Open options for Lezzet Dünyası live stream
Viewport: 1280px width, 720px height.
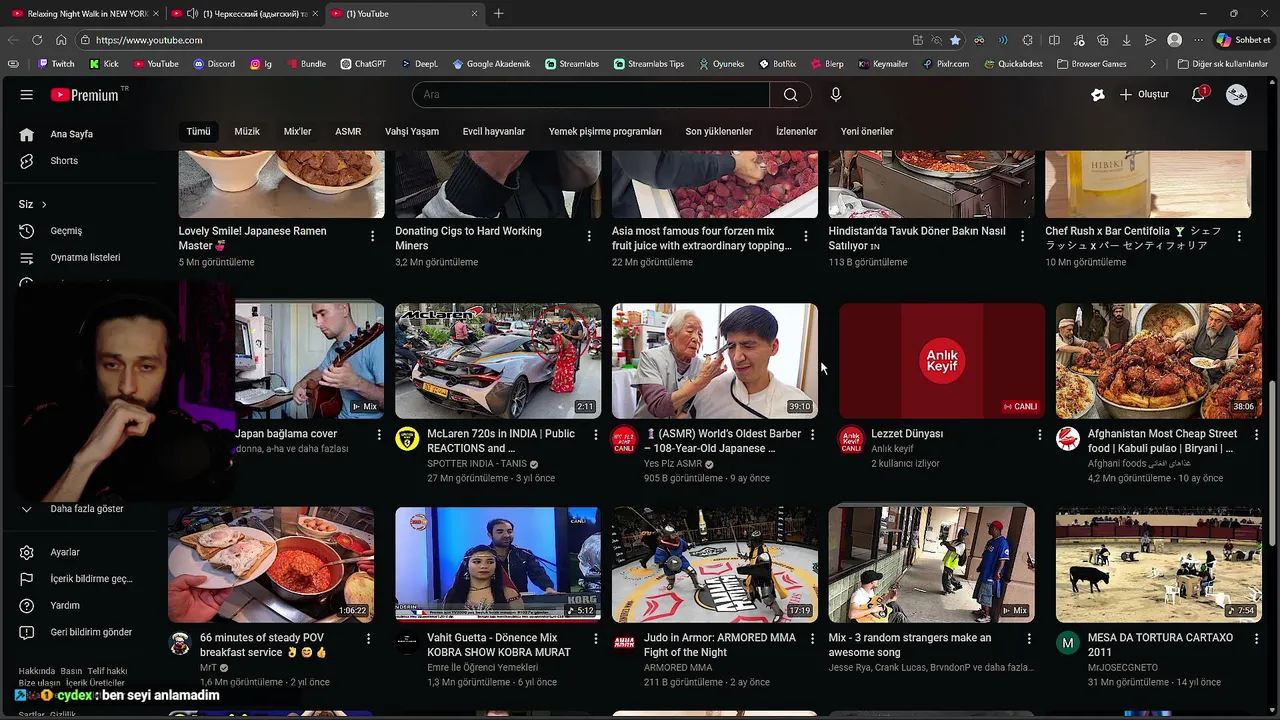[x=1039, y=435]
